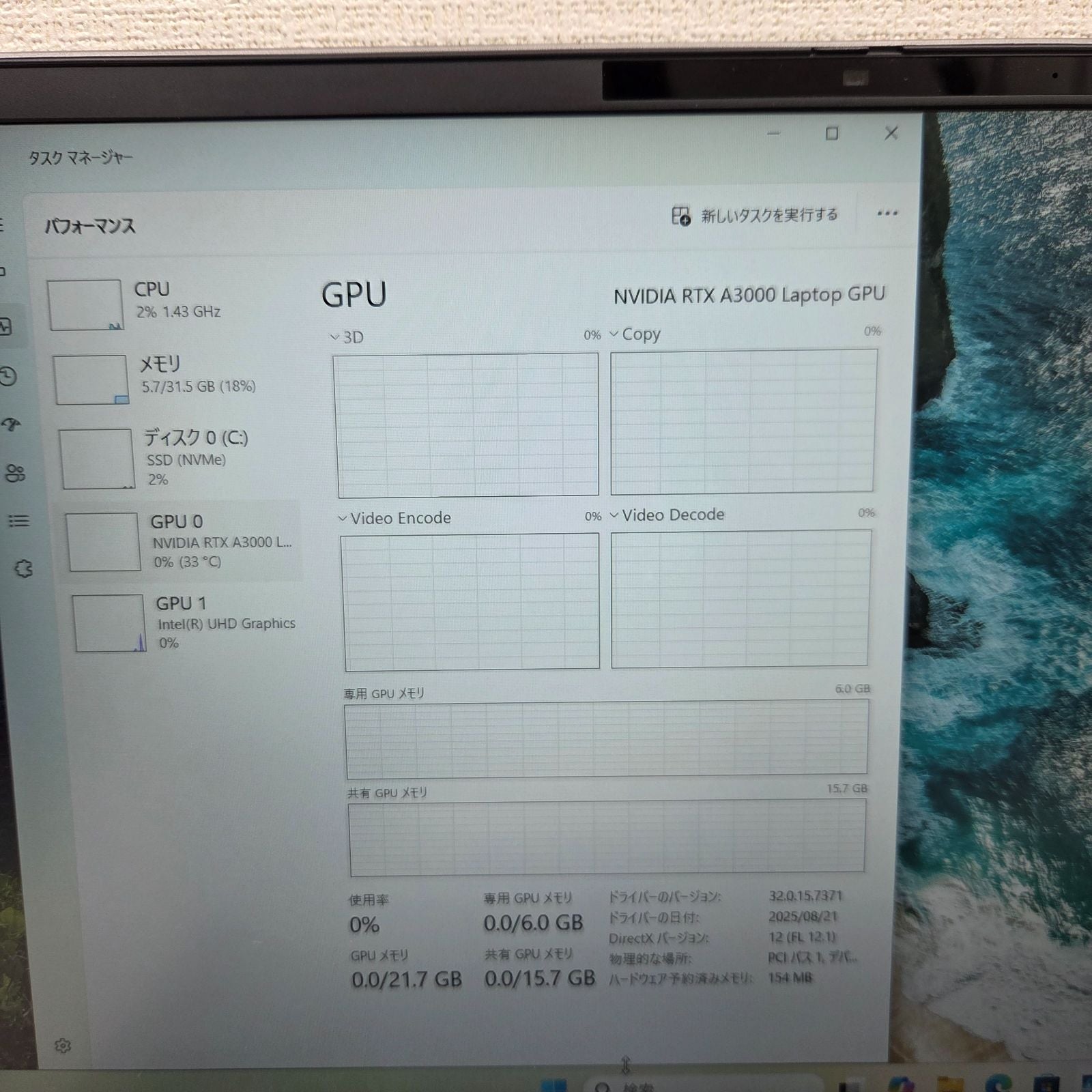Screen dimensions: 1092x1092
Task: Close the Task Manager window
Action: coord(891,132)
